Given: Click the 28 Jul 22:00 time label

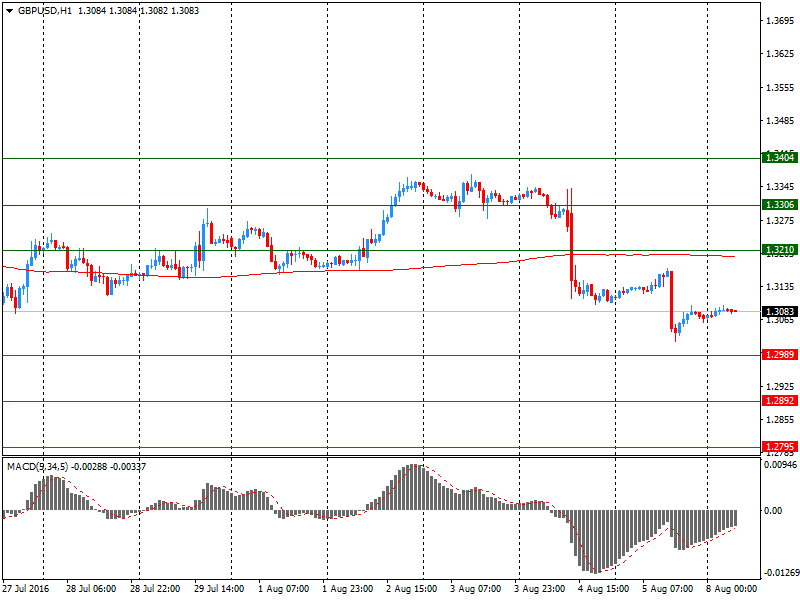Looking at the screenshot, I should pyautogui.click(x=155, y=588).
